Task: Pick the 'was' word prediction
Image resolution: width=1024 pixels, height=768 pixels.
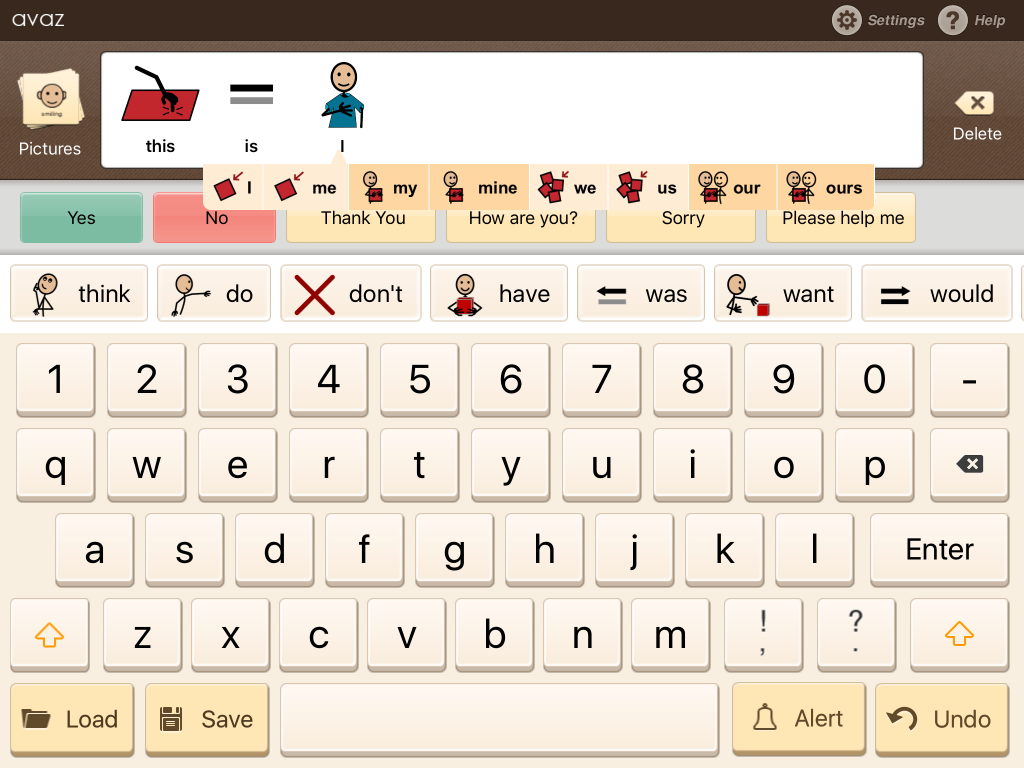Action: (x=641, y=293)
